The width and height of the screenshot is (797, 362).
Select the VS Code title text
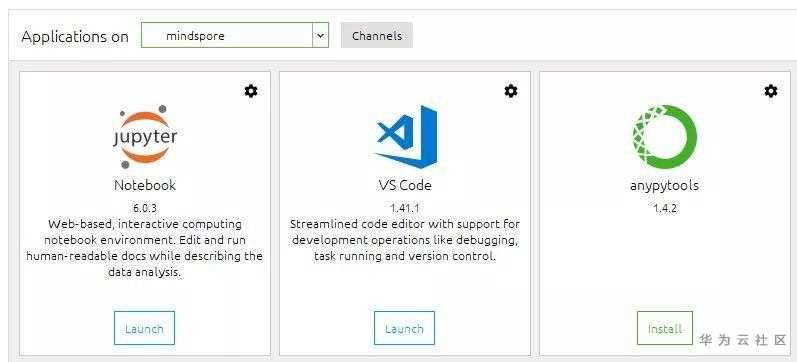click(405, 185)
